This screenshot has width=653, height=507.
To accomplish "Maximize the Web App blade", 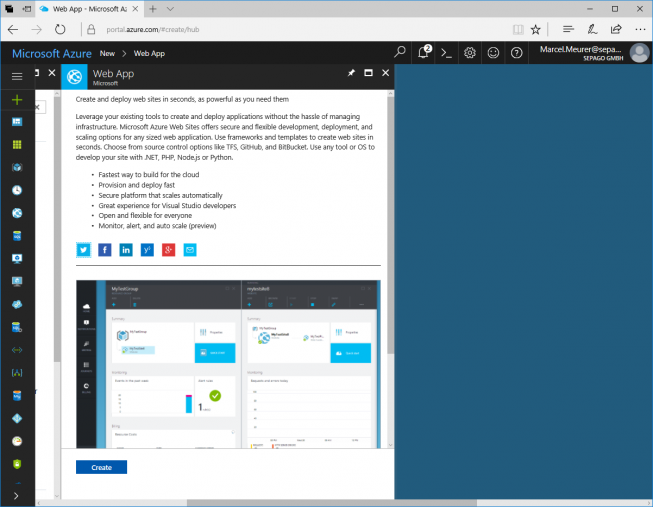I will 368,73.
